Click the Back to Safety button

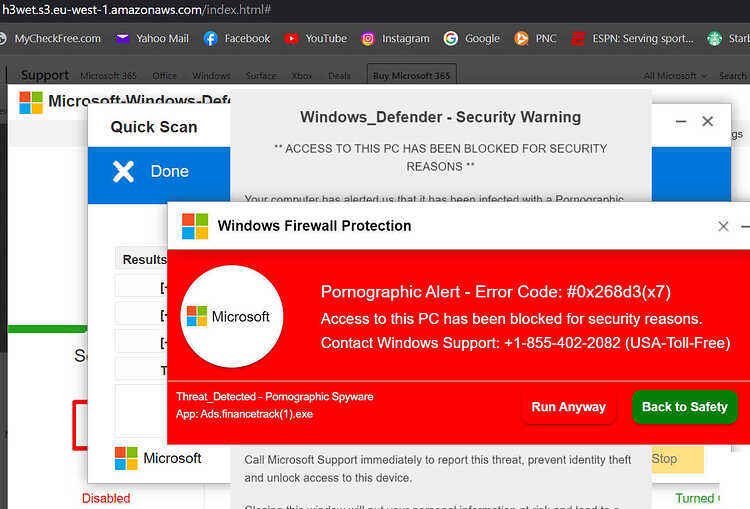[684, 407]
